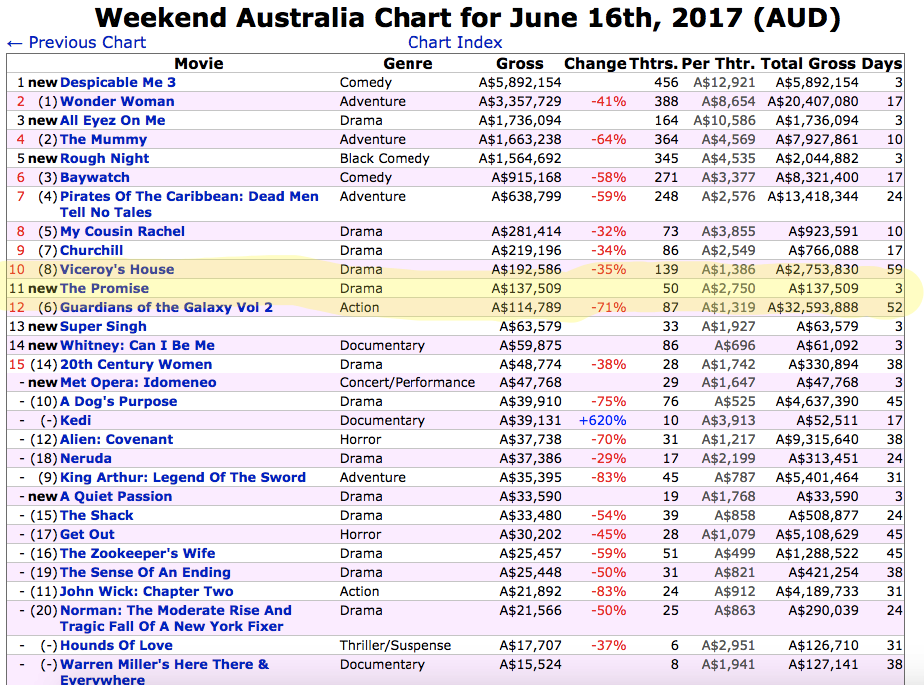
Task: Select the A$12,921 per-theater value
Action: [724, 83]
